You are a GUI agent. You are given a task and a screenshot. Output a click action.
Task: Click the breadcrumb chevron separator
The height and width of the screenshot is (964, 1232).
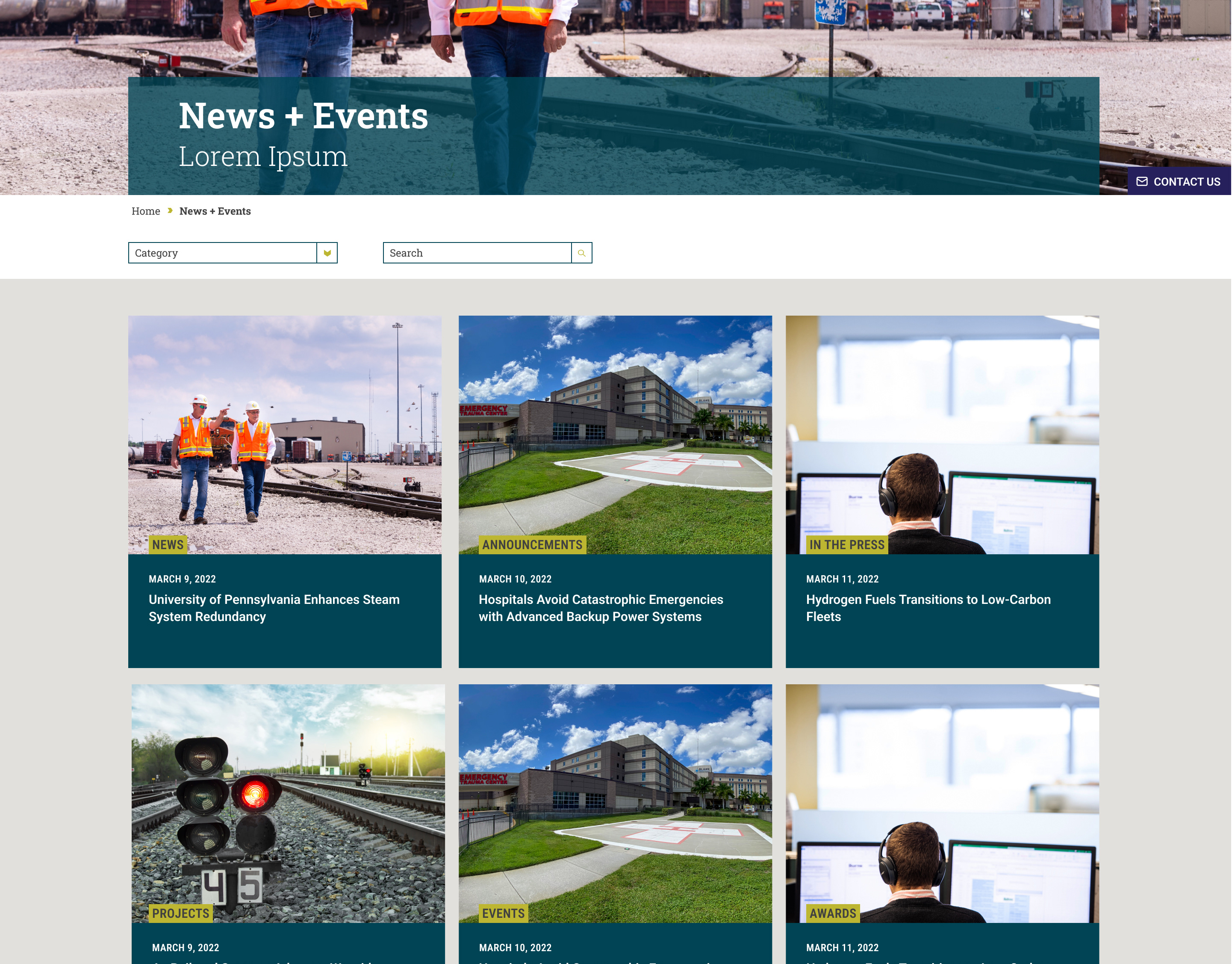[x=170, y=210]
